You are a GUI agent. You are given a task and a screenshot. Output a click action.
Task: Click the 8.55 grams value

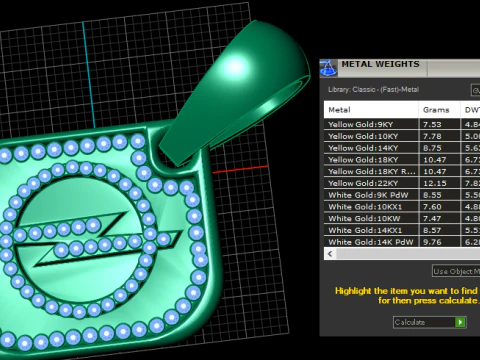click(x=432, y=195)
